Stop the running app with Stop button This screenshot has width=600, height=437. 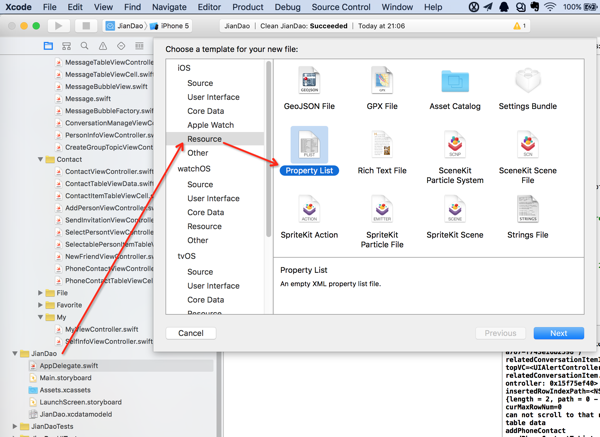pos(86,26)
